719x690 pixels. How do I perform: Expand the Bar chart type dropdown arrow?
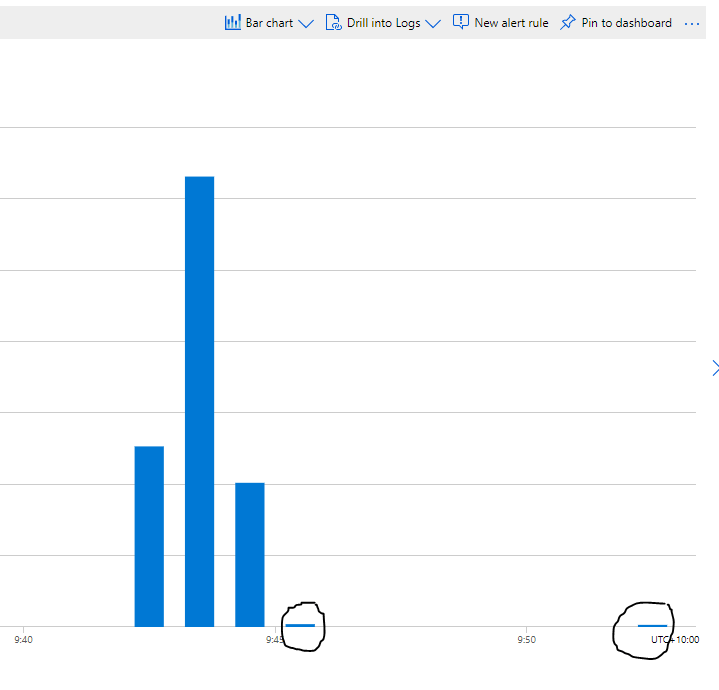pos(306,23)
